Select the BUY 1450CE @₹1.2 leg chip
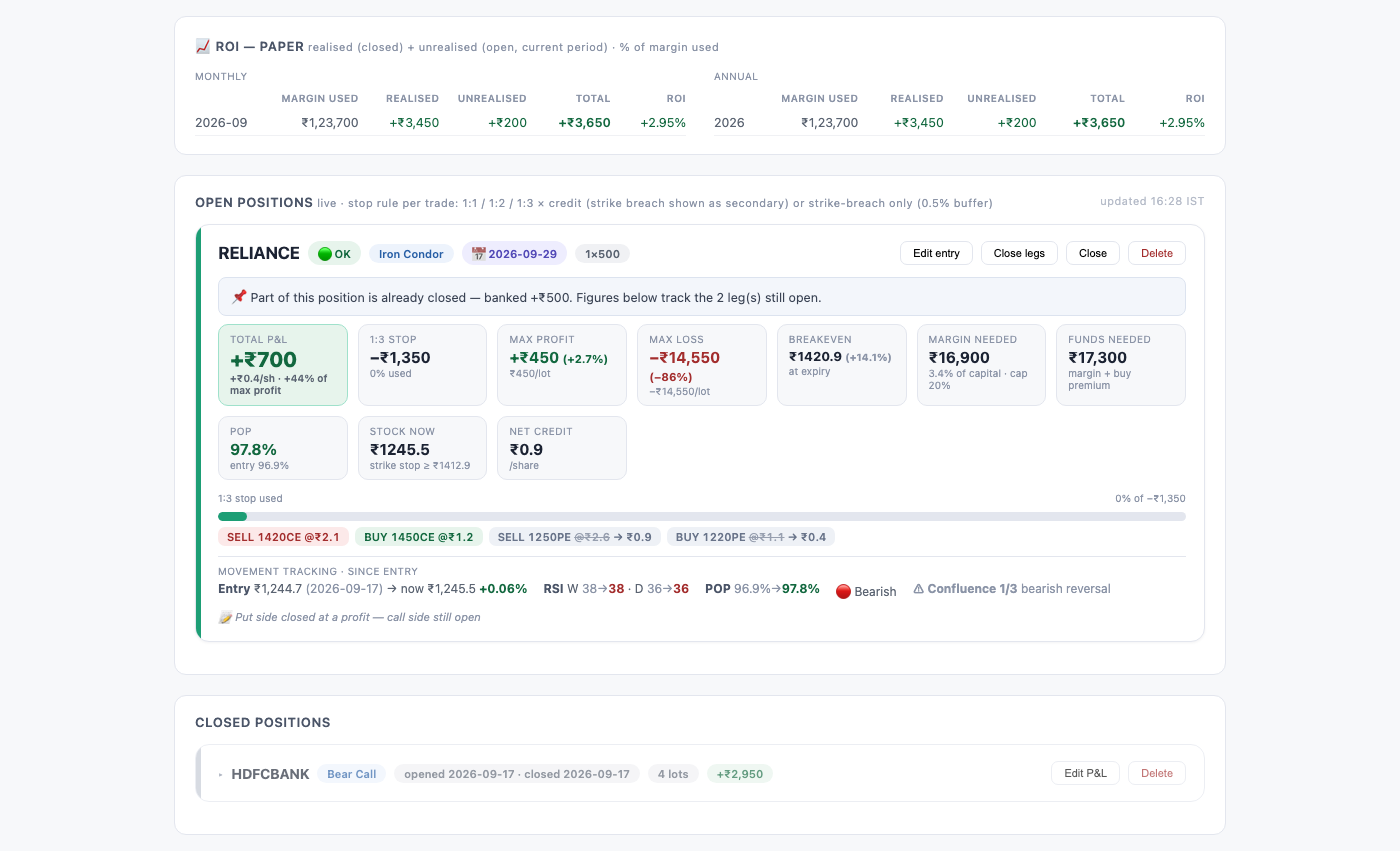The width and height of the screenshot is (1400, 851). [419, 537]
